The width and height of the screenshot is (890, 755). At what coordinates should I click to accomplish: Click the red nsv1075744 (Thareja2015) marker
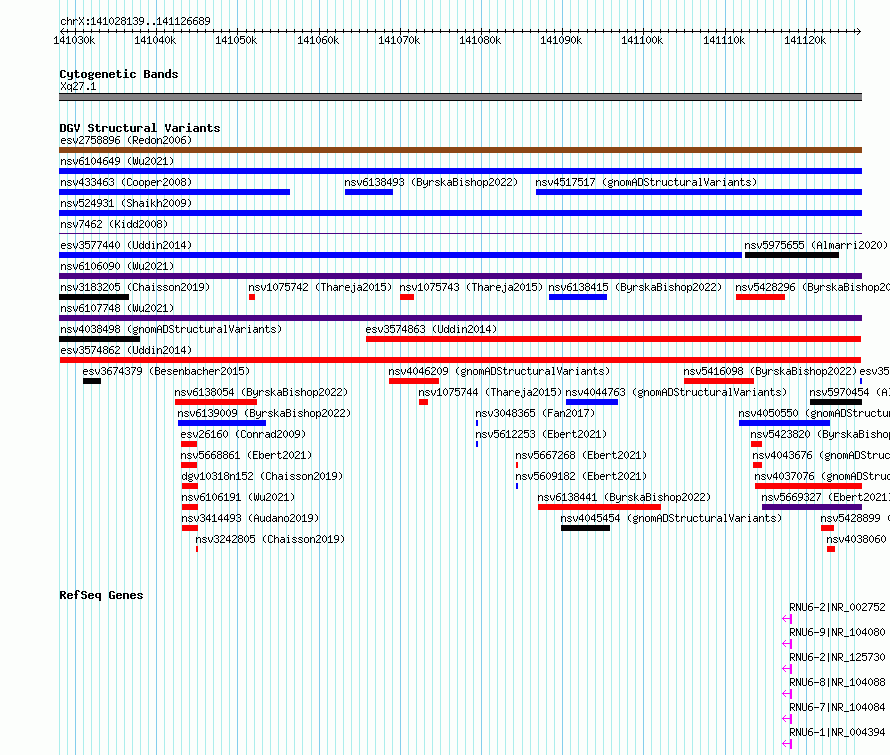coord(423,402)
